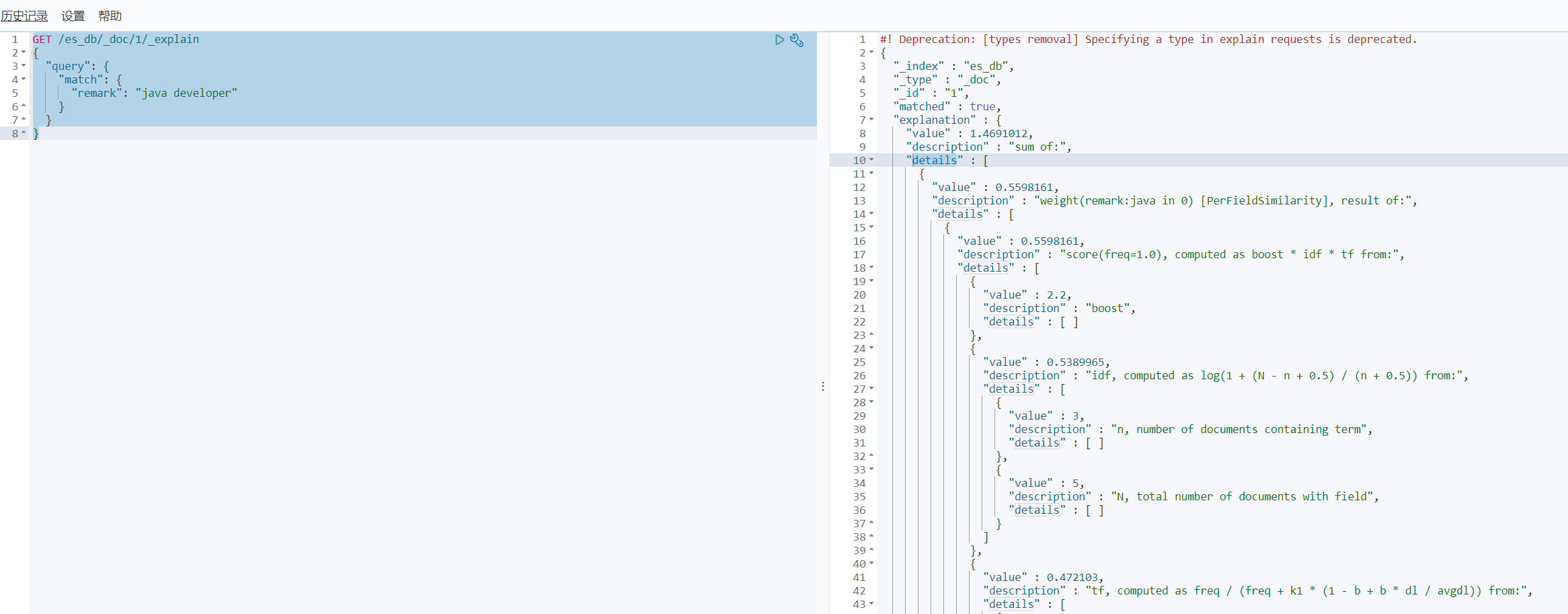
Task: Collapse tf "details" array on line 43
Action: coord(871,604)
